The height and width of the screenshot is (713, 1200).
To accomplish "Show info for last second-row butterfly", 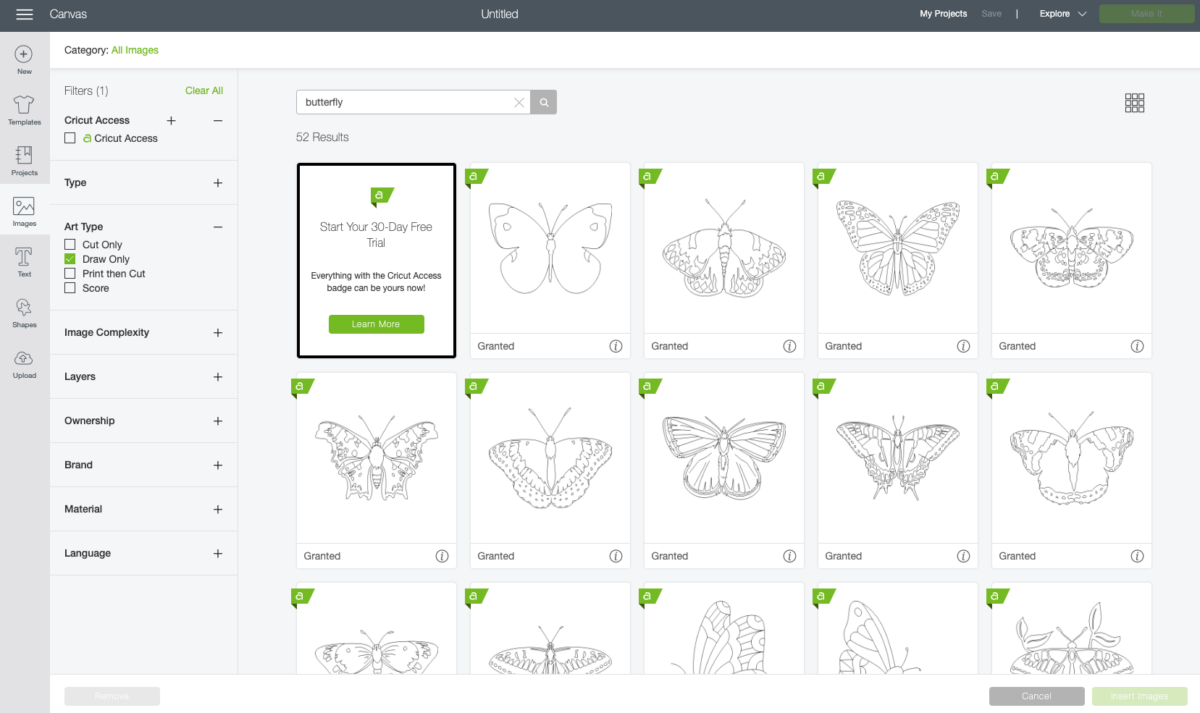I will (x=1137, y=556).
